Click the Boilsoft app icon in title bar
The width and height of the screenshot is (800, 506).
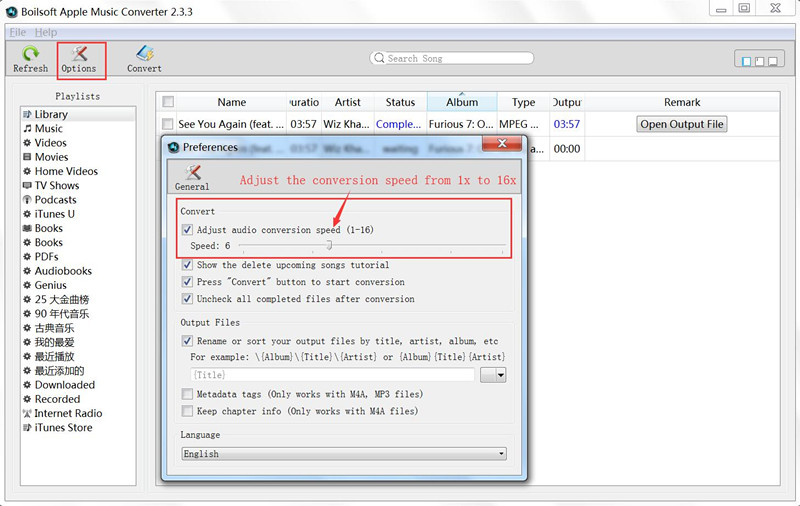(x=12, y=12)
